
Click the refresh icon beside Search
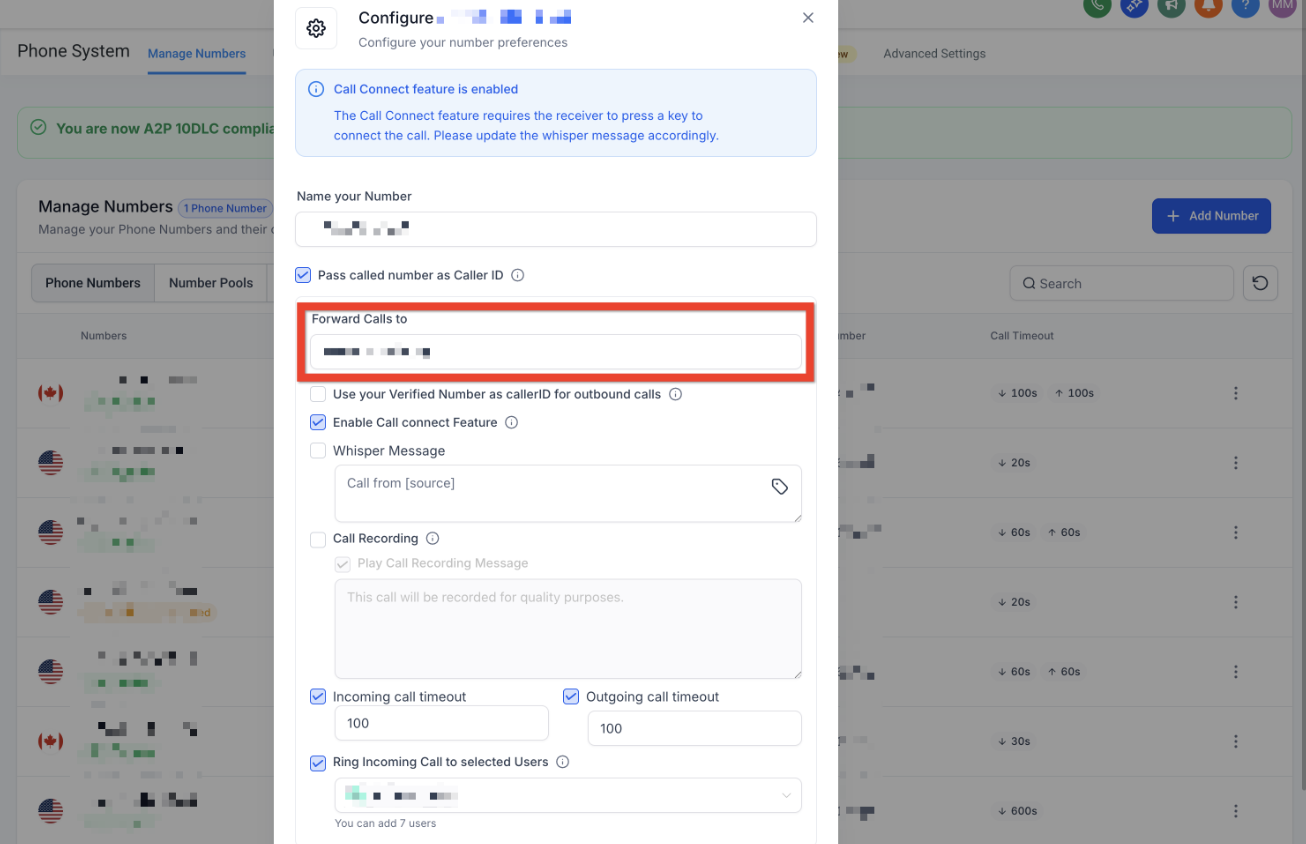1260,284
